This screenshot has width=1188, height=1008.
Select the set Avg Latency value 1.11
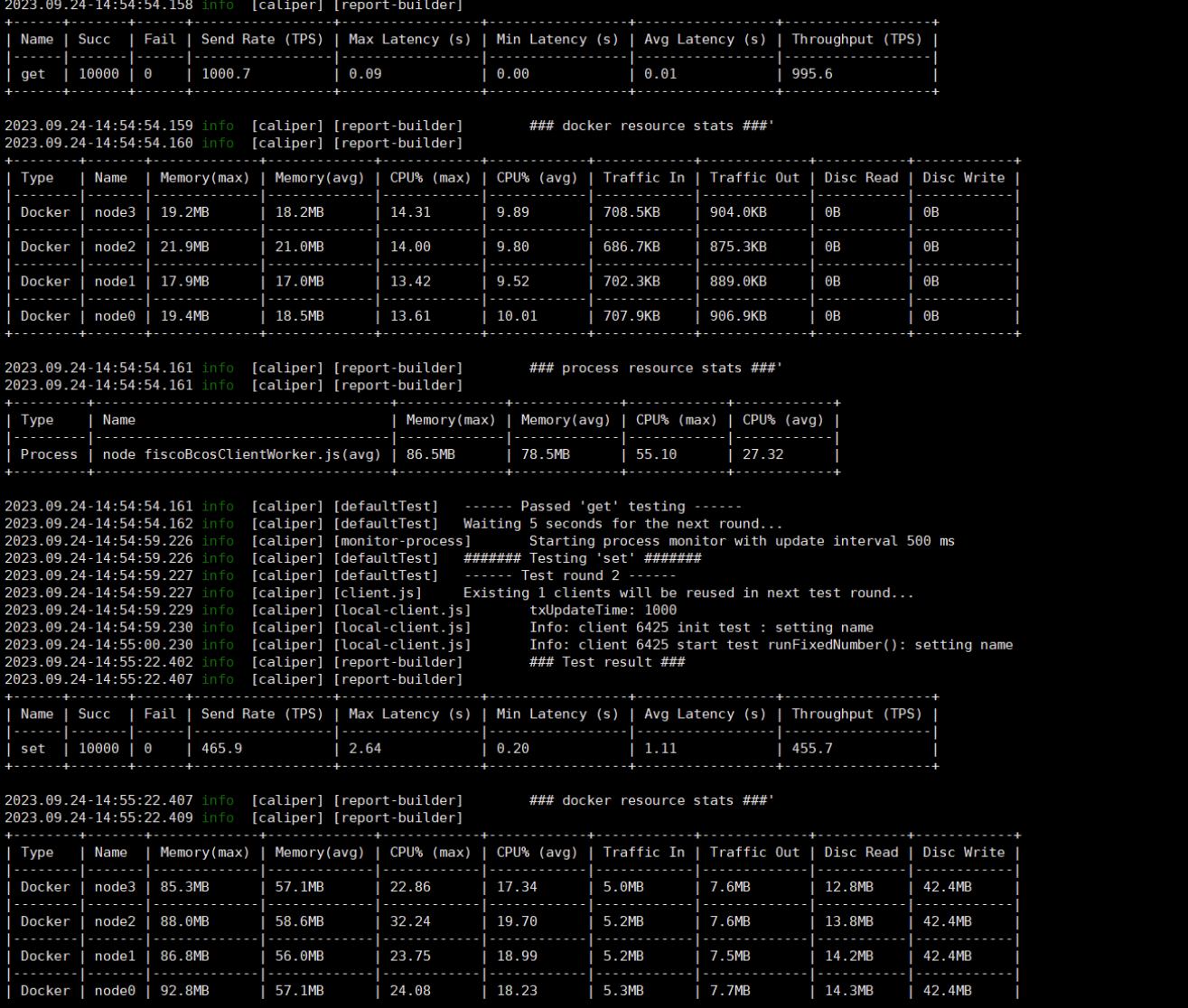(x=660, y=749)
